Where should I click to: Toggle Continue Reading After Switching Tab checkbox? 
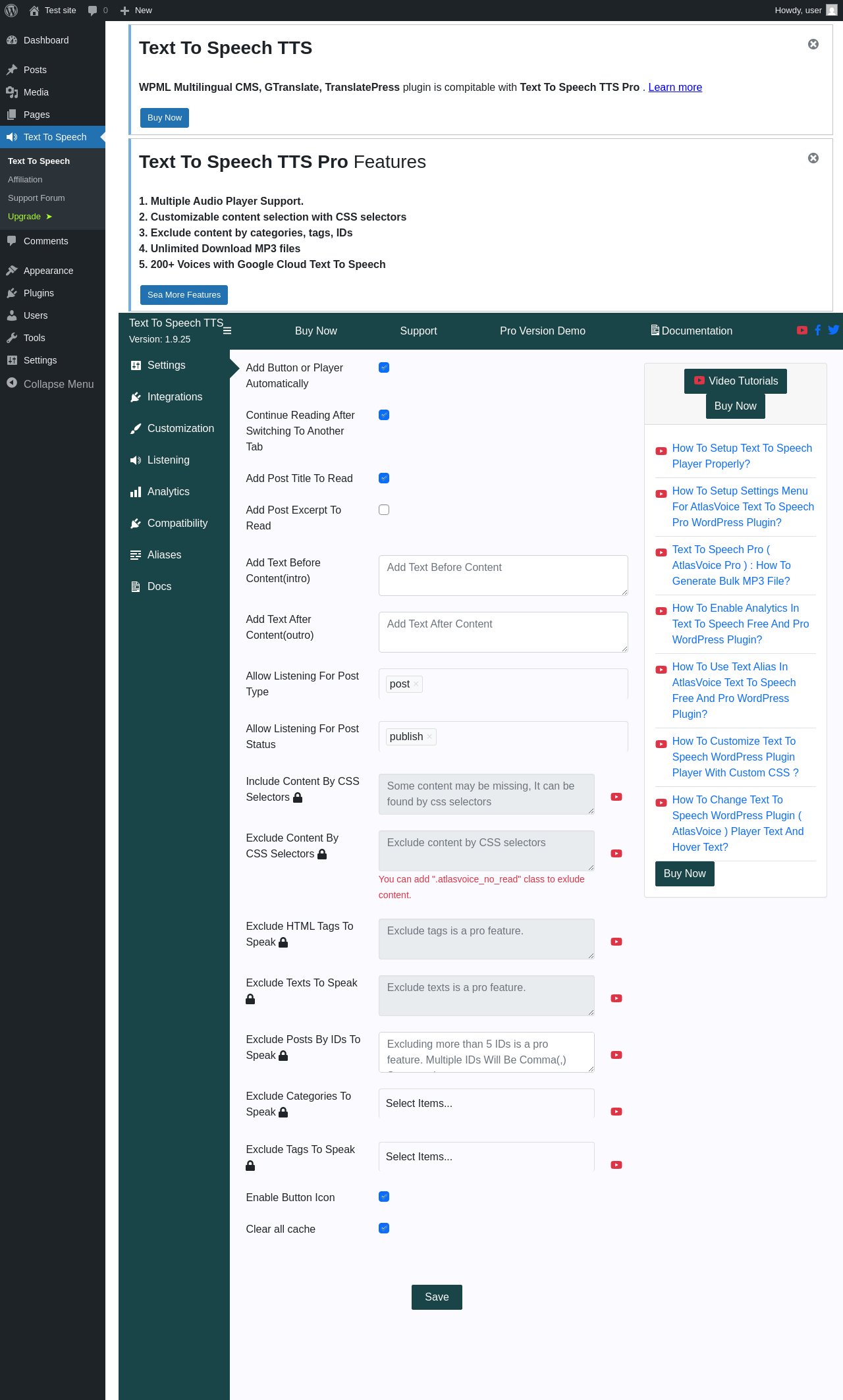click(384, 415)
